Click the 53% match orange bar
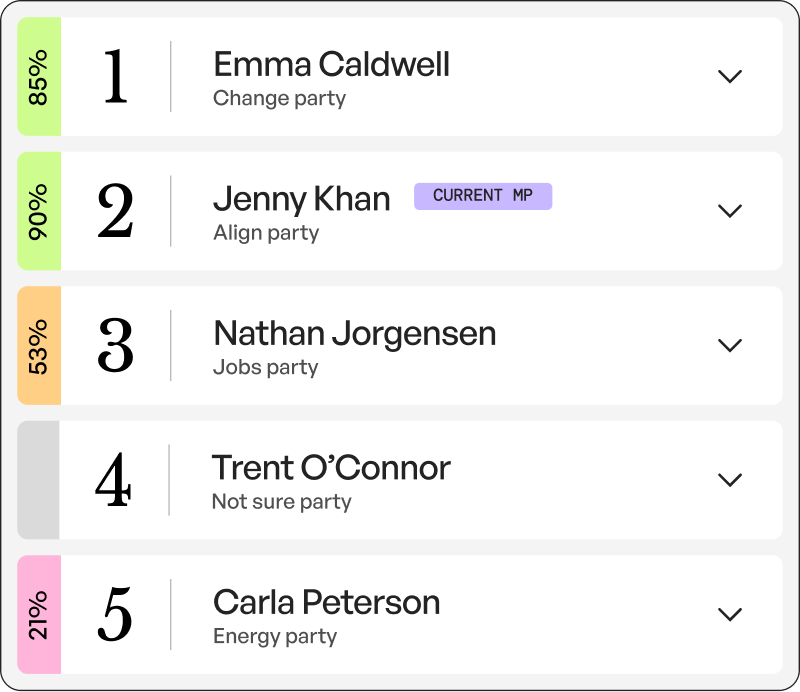This screenshot has width=800, height=692. [39, 345]
